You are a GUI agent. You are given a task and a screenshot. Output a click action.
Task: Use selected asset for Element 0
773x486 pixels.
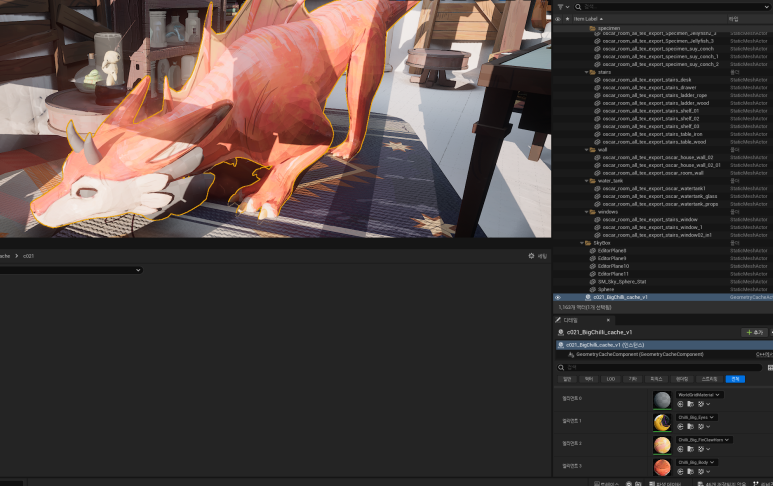tap(680, 404)
